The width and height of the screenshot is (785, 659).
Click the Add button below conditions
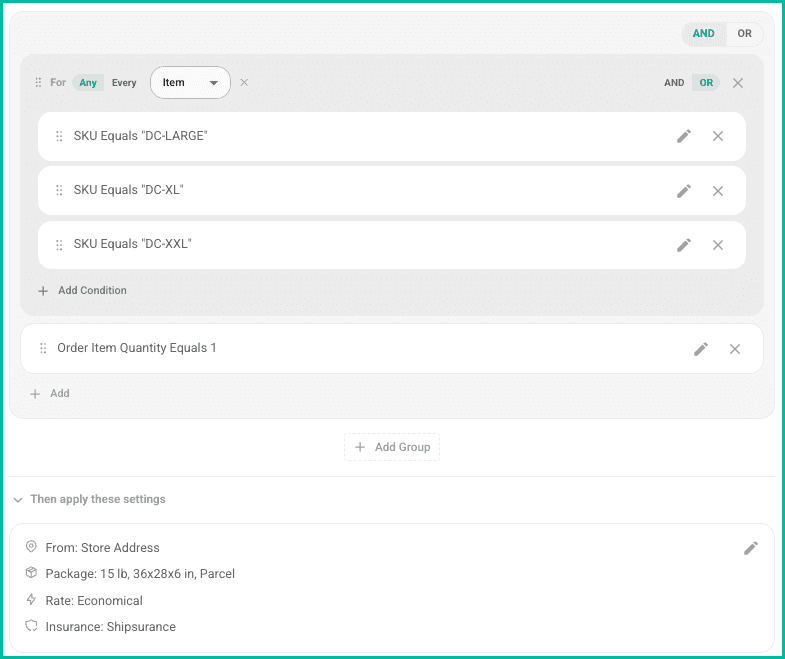pyautogui.click(x=50, y=394)
